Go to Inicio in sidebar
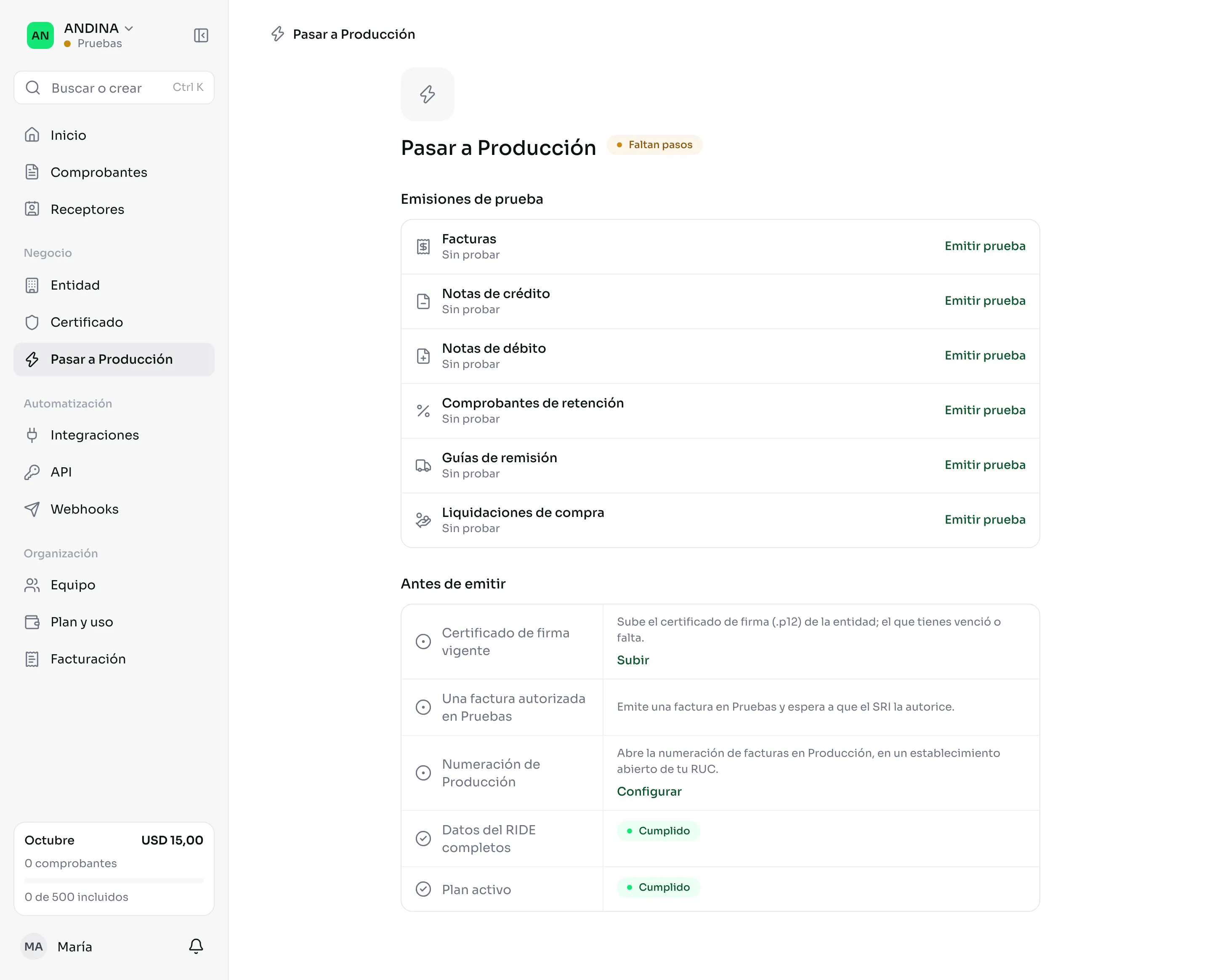The image size is (1212, 980). (x=114, y=135)
